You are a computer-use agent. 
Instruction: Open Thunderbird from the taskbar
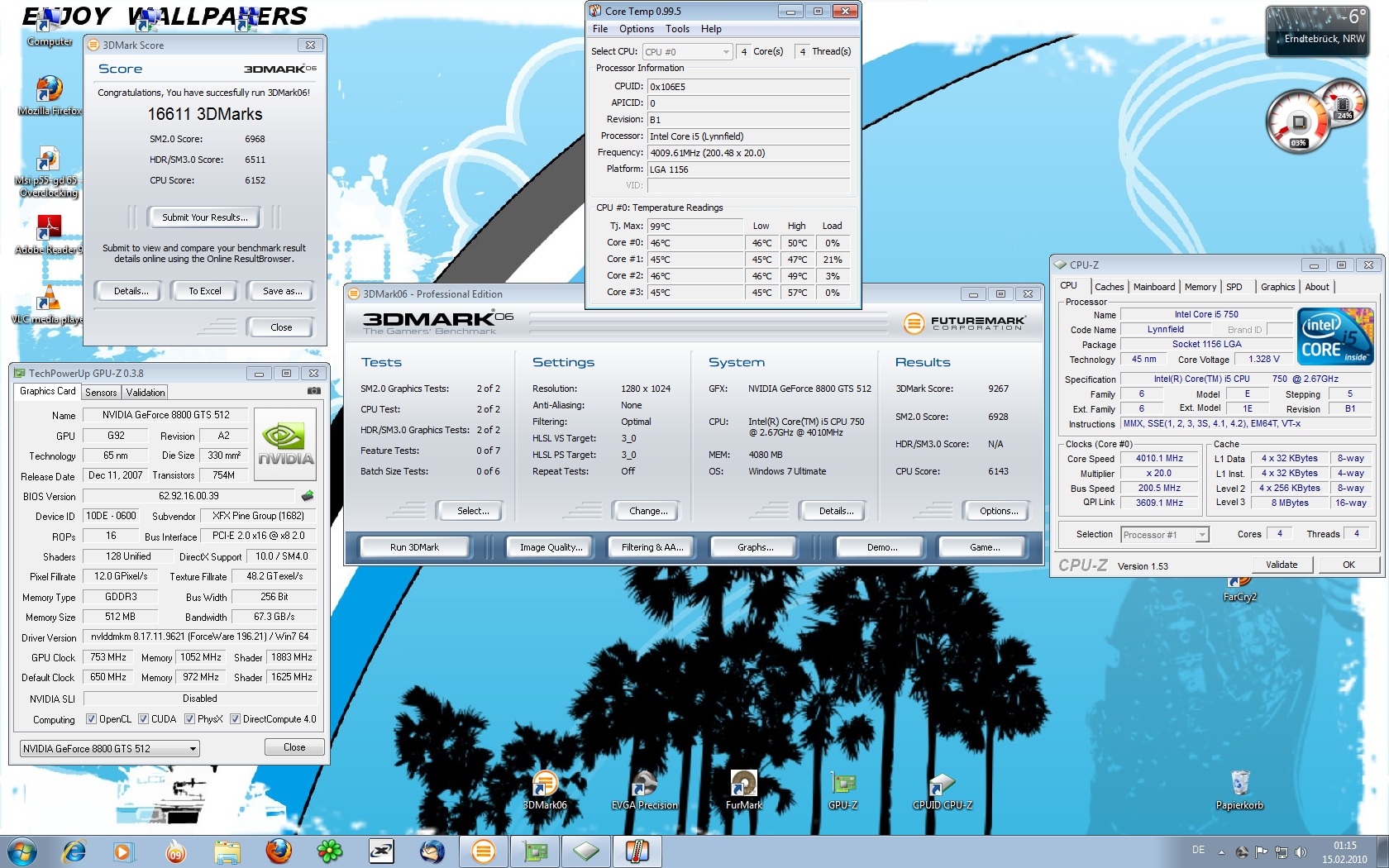[432, 851]
